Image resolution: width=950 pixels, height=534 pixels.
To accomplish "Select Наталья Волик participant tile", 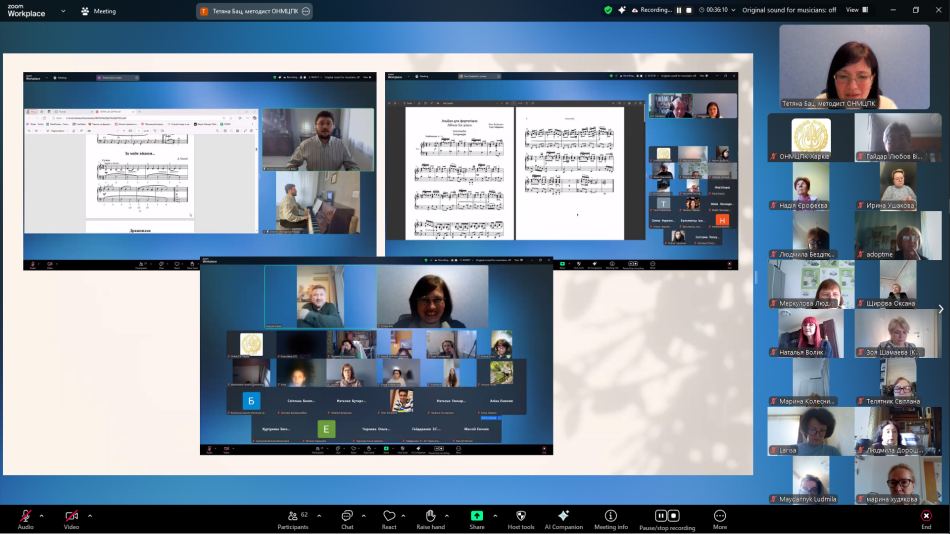I will 811,333.
